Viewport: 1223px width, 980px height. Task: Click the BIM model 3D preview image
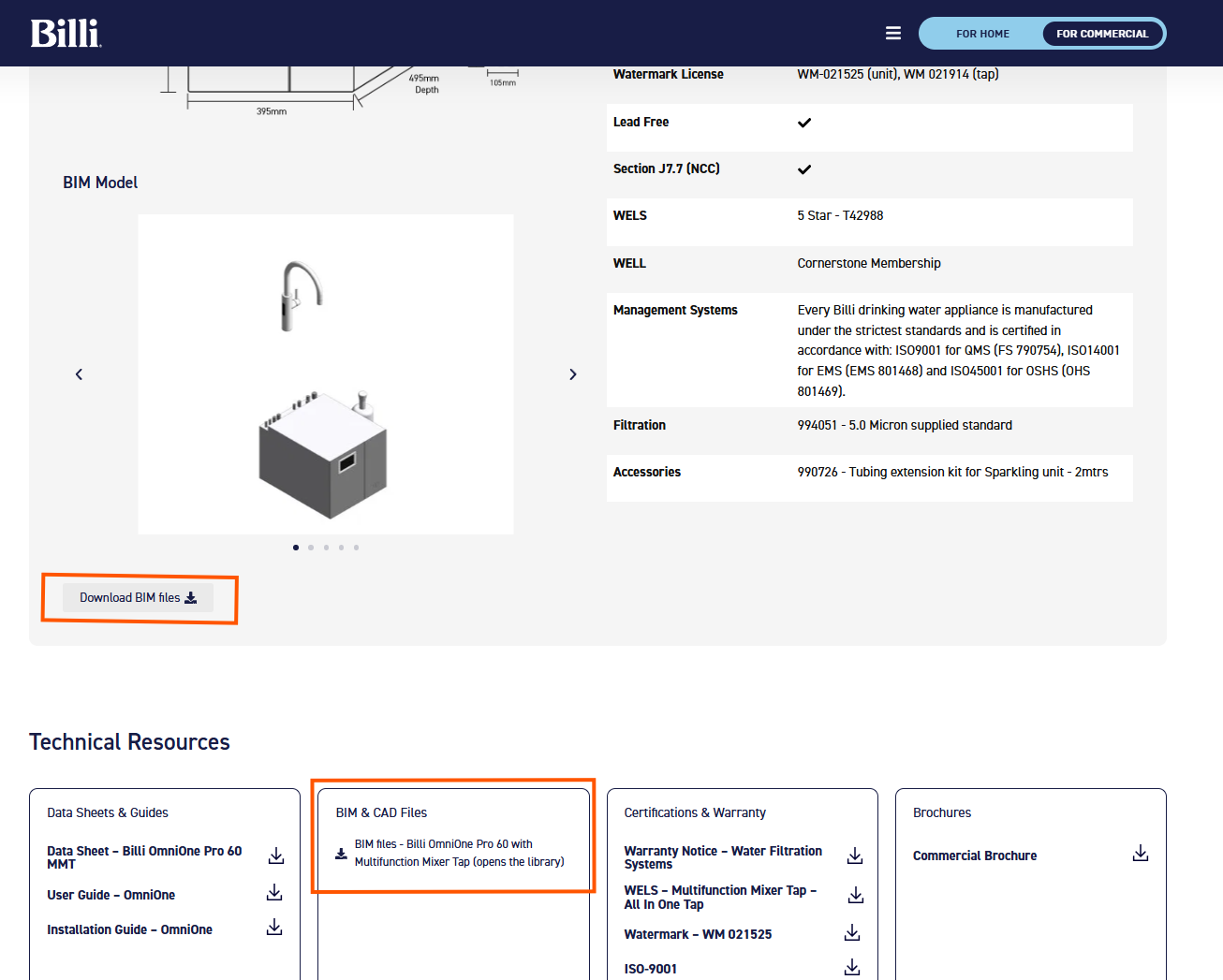click(326, 374)
